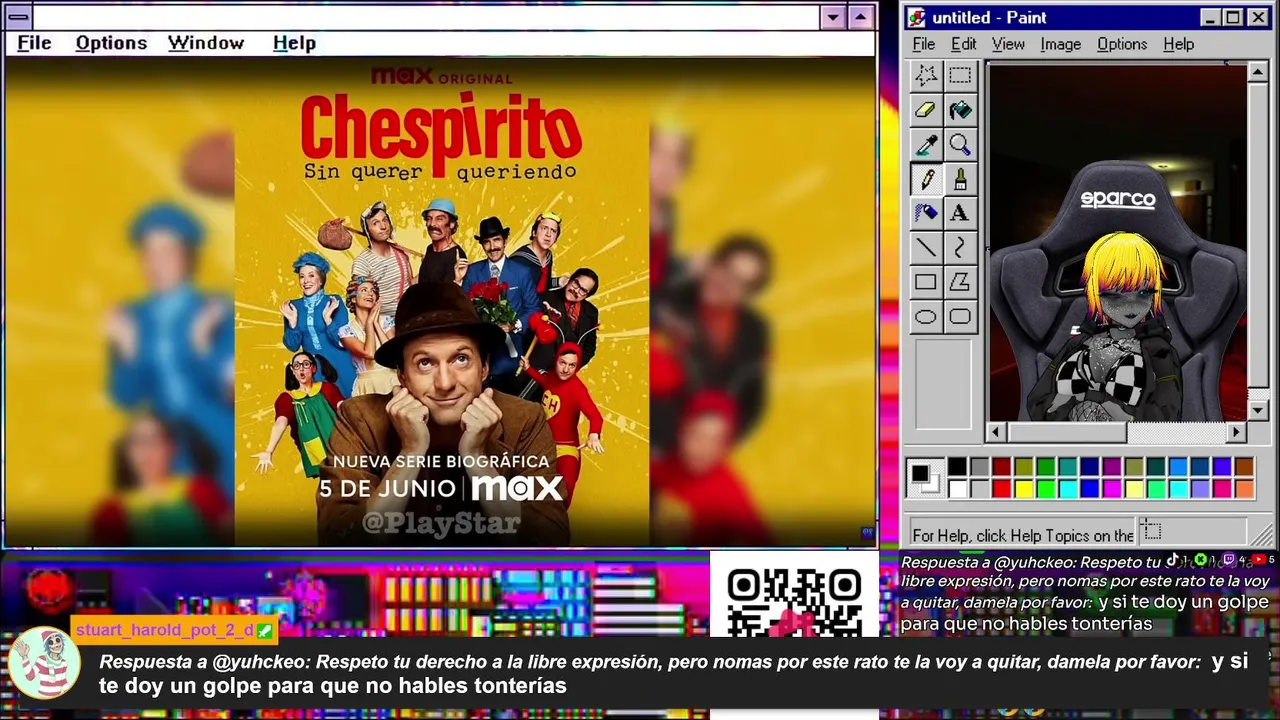1280x720 pixels.
Task: Select the Pencil tool in Paint
Action: tap(926, 179)
